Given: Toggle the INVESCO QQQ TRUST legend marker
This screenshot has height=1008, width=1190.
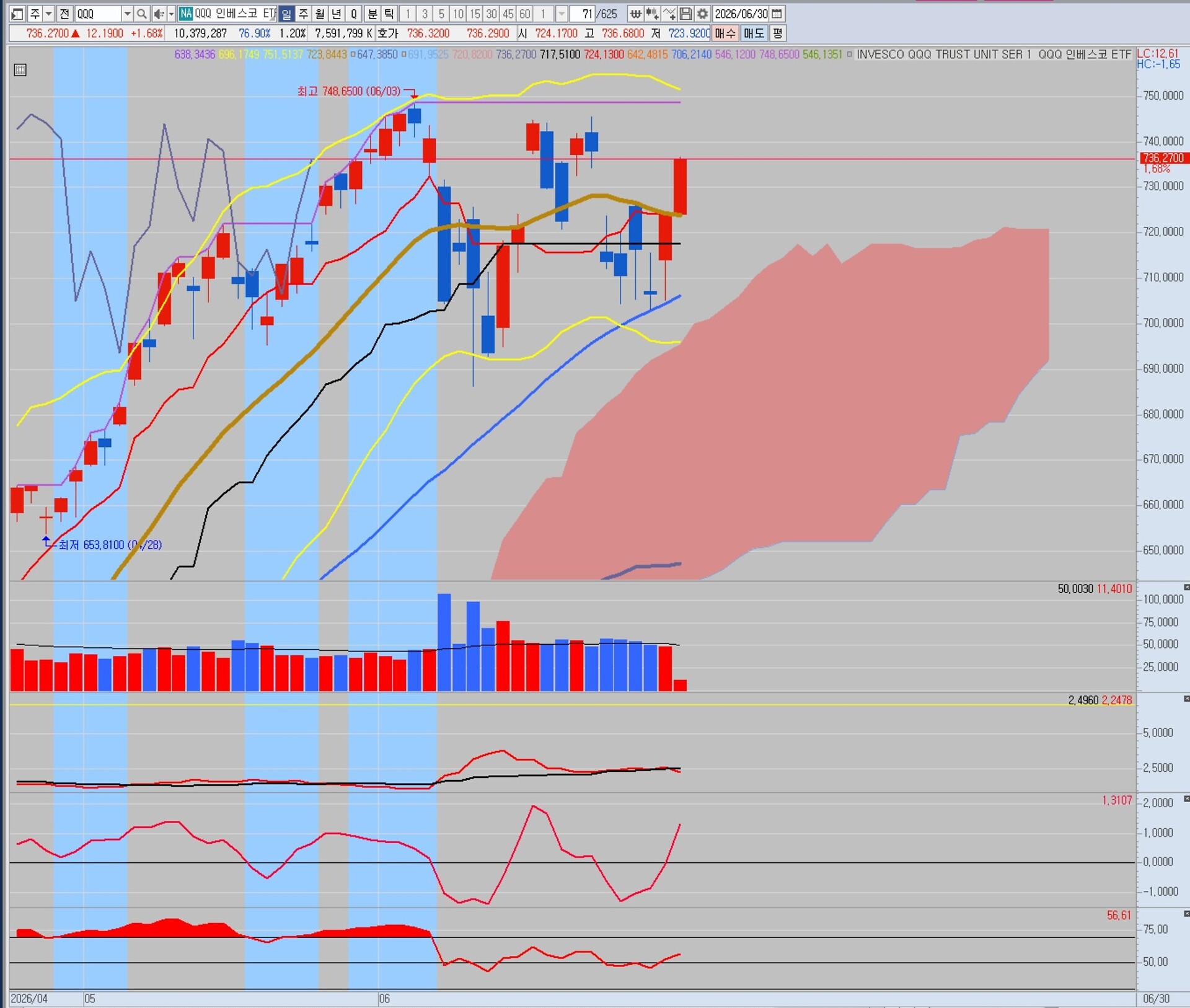Looking at the screenshot, I should pos(849,55).
